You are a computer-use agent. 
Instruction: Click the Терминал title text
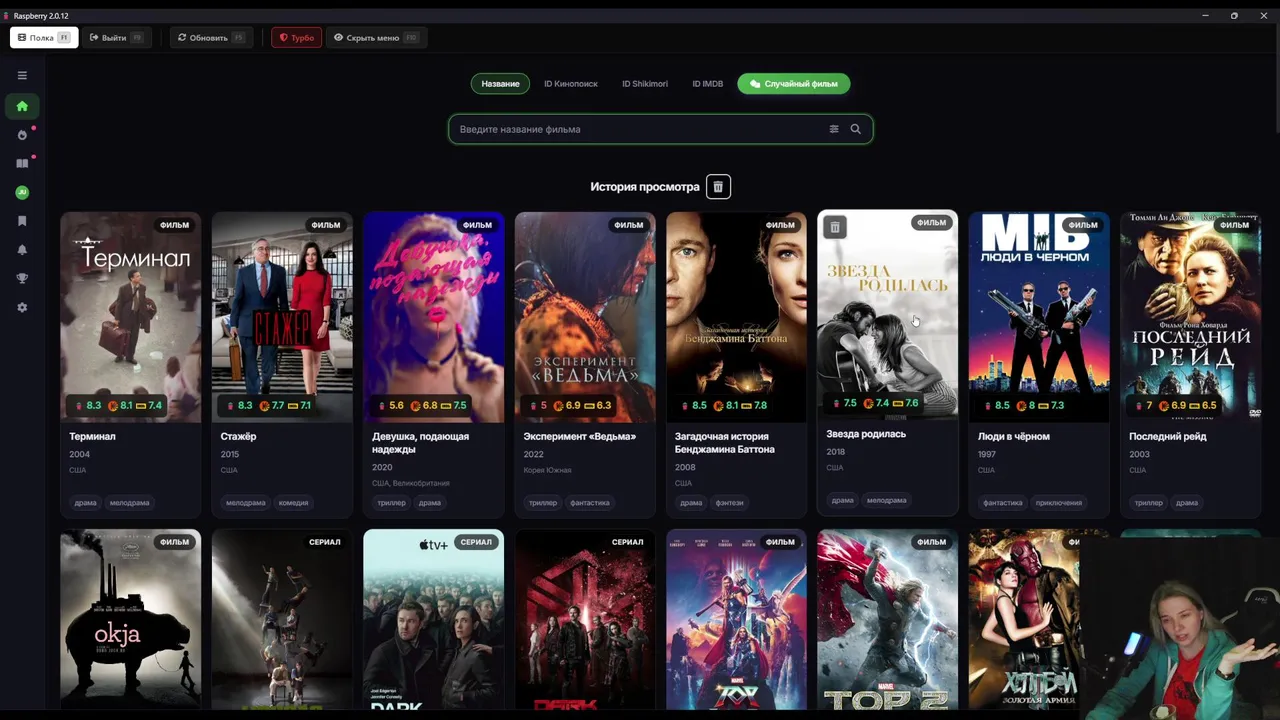[x=92, y=437]
